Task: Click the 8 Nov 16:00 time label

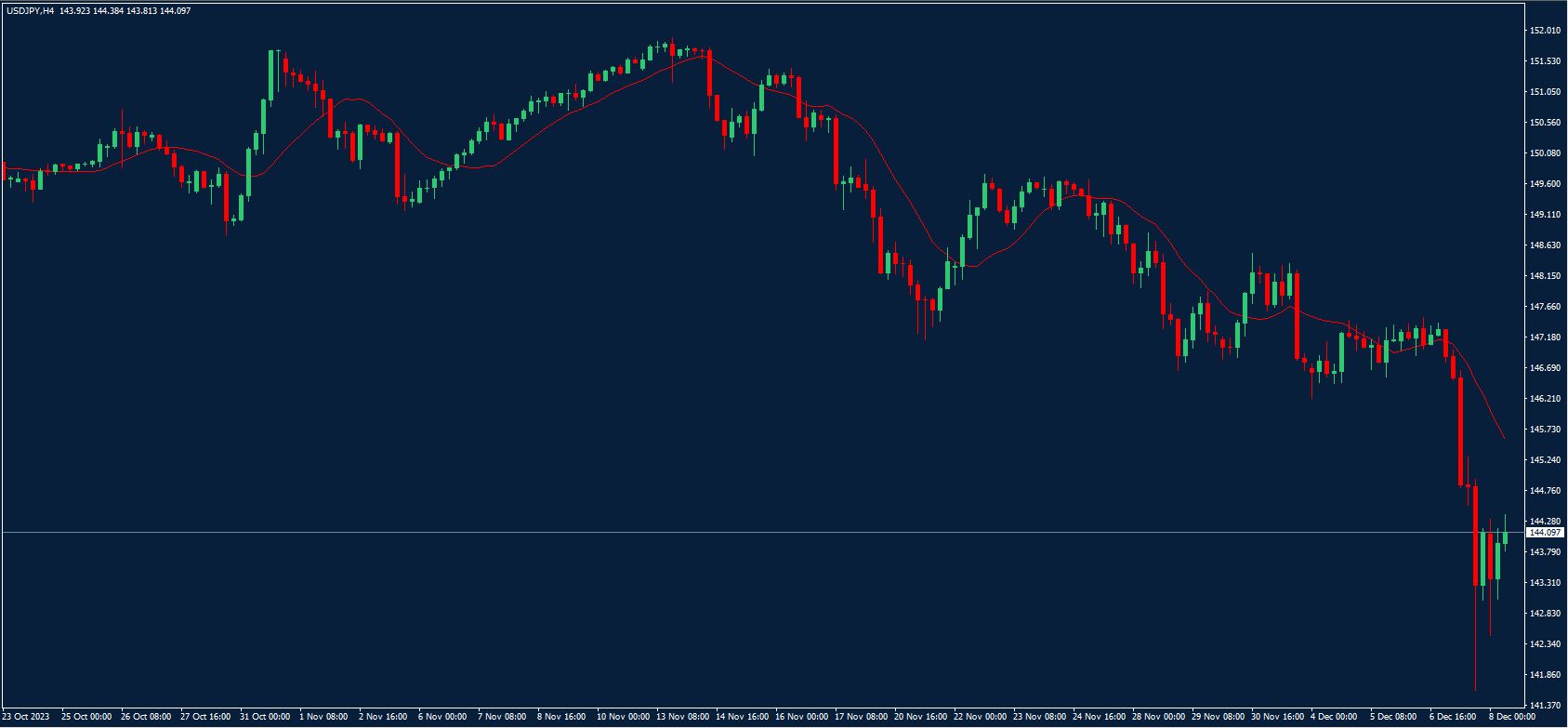Action: pos(561,717)
